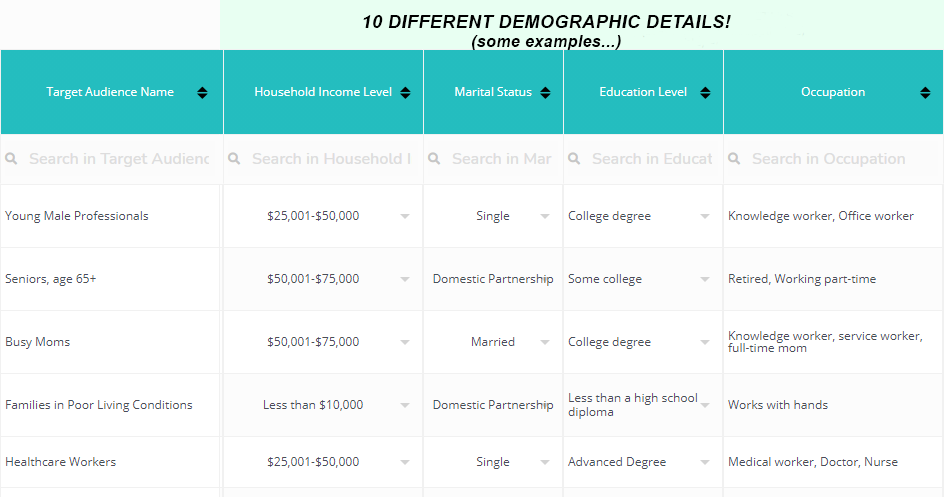Click Household Income Level sort arrows
944x497 pixels.
coord(405,93)
